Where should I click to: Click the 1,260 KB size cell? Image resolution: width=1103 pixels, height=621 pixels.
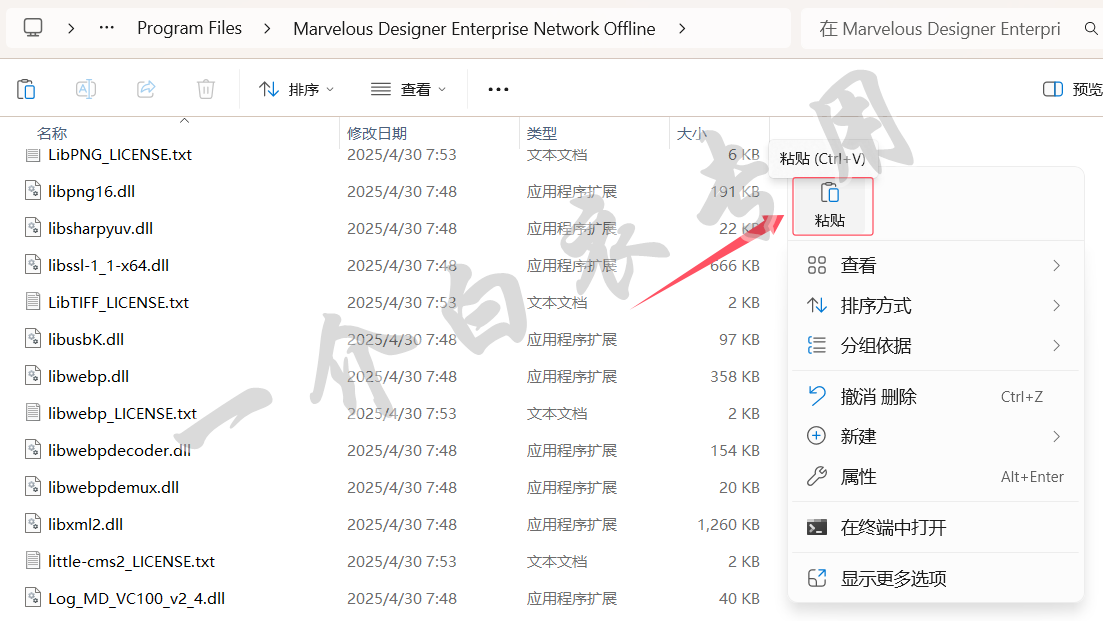coord(728,525)
